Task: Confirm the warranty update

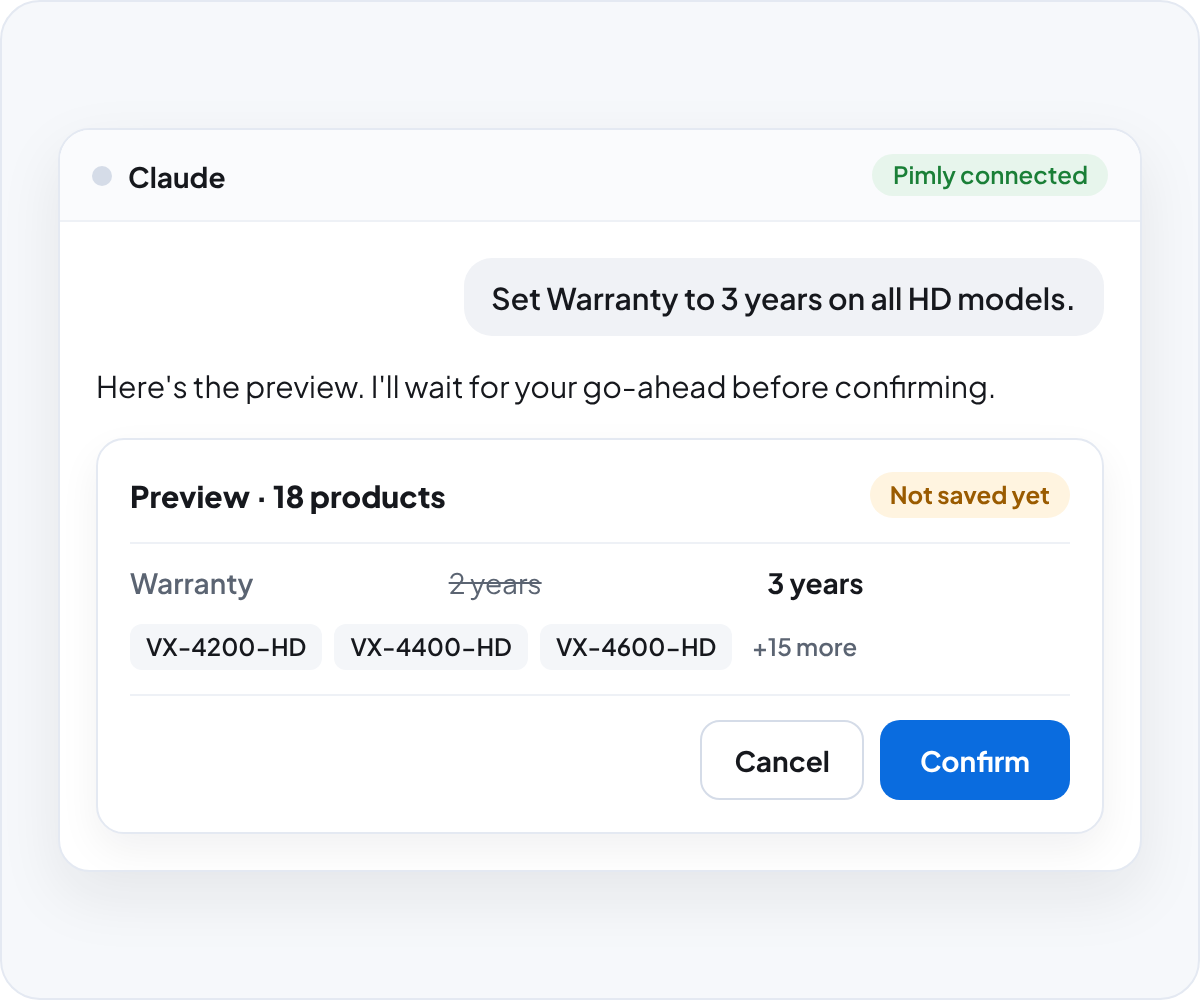Action: pos(975,760)
